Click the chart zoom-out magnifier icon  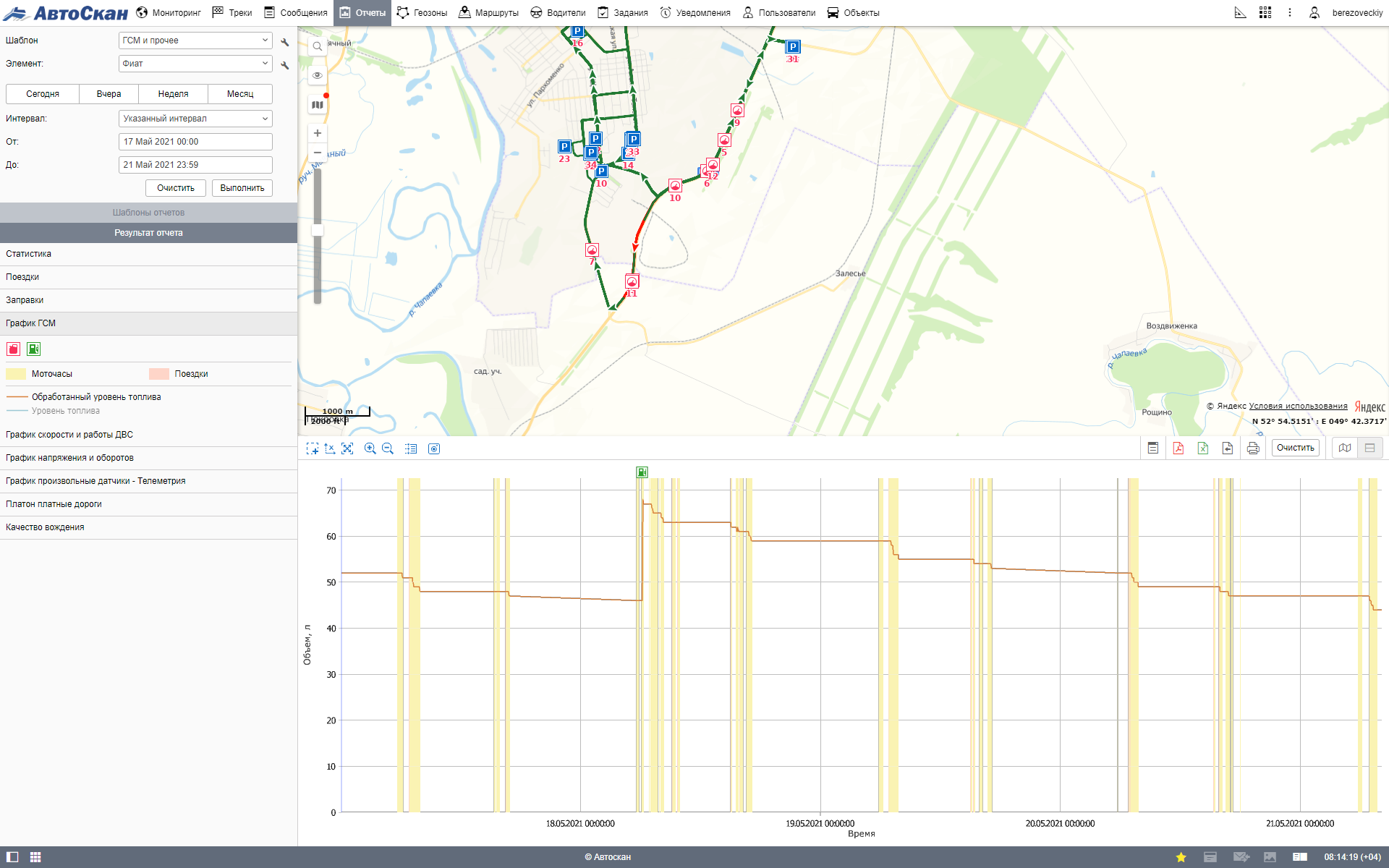[388, 448]
